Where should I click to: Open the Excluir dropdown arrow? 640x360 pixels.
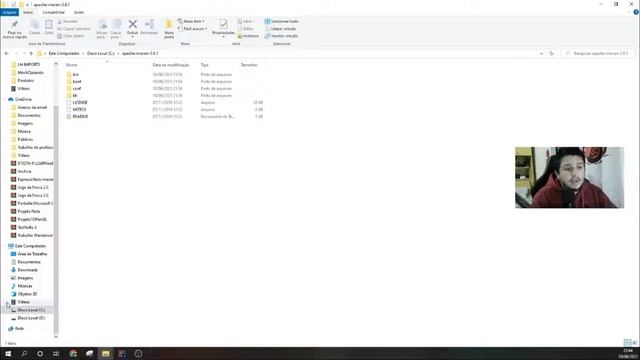132,37
